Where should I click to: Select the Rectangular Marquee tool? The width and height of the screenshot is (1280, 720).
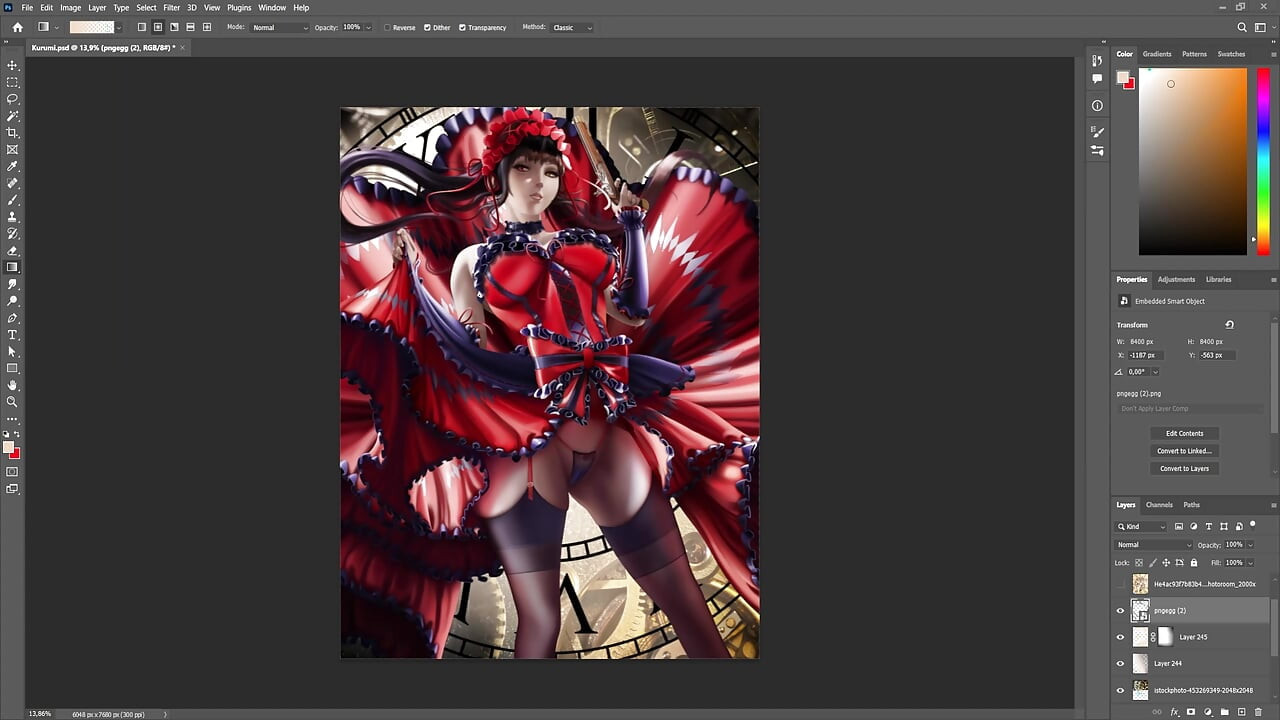pyautogui.click(x=12, y=82)
